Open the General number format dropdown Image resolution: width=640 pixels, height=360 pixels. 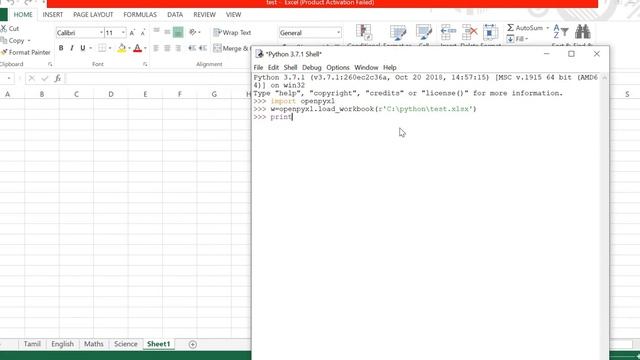338,33
